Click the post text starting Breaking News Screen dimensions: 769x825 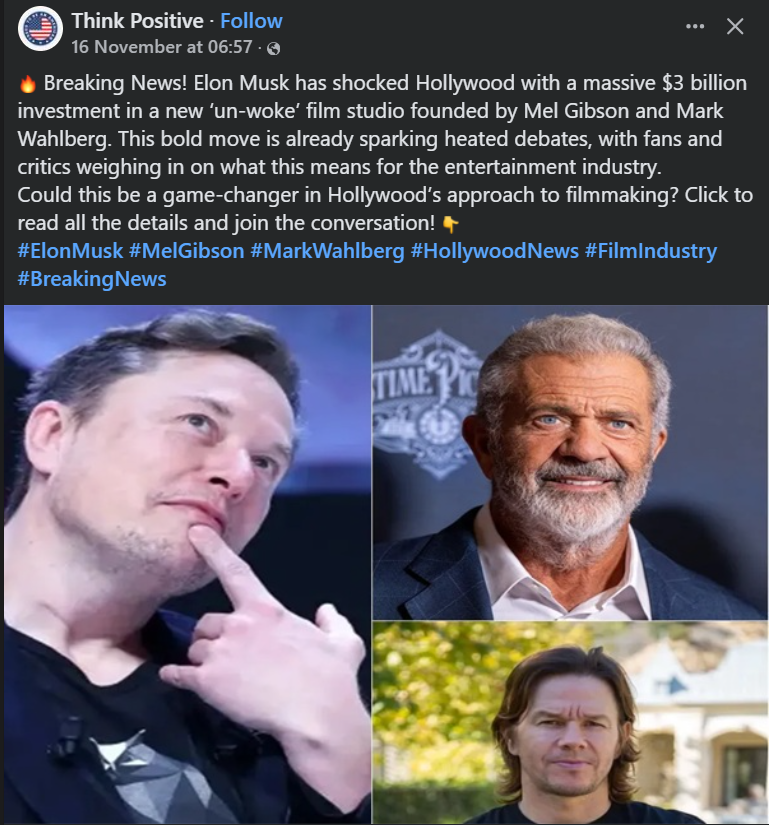tap(385, 153)
